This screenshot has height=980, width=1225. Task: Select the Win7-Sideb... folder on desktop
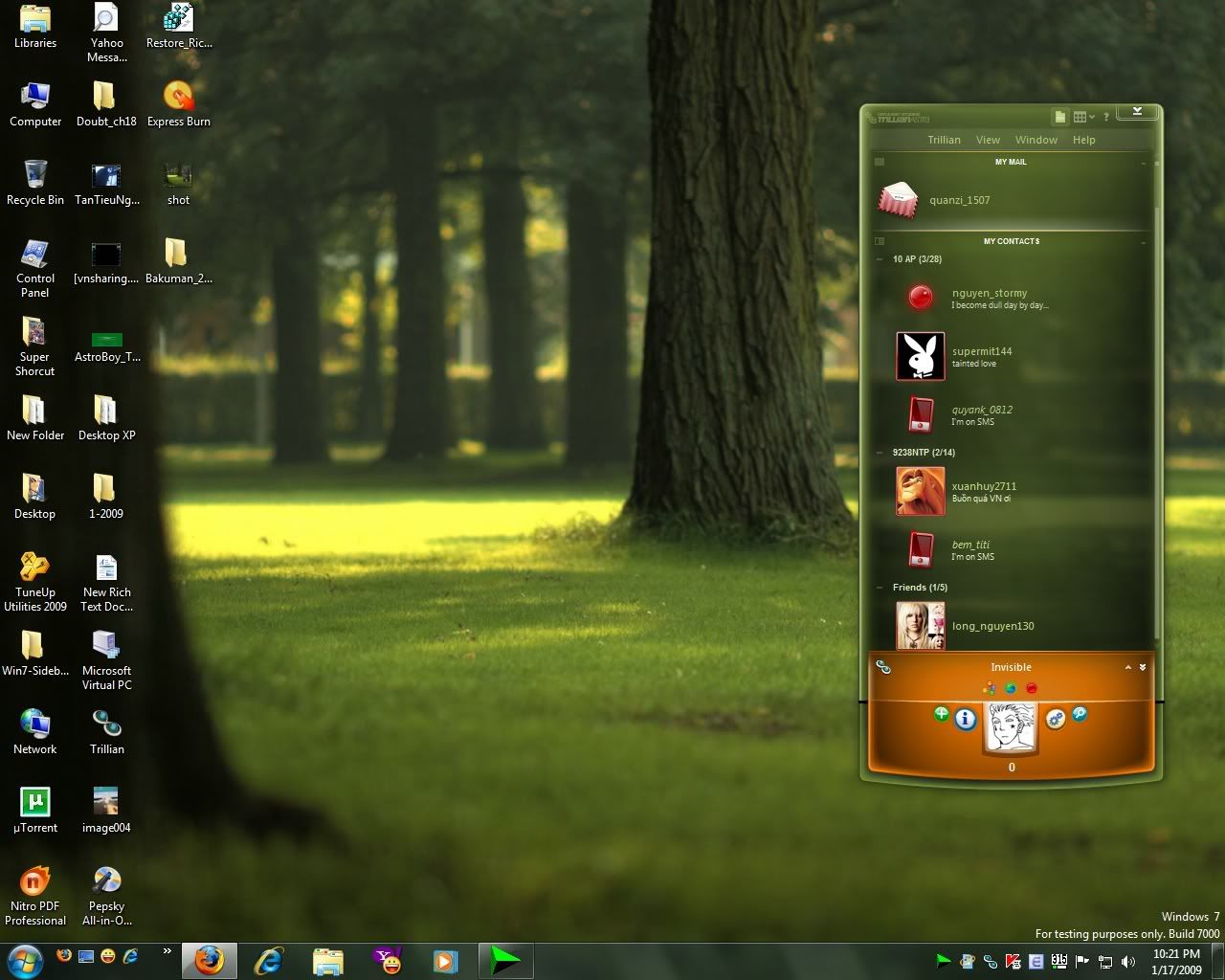[35, 654]
